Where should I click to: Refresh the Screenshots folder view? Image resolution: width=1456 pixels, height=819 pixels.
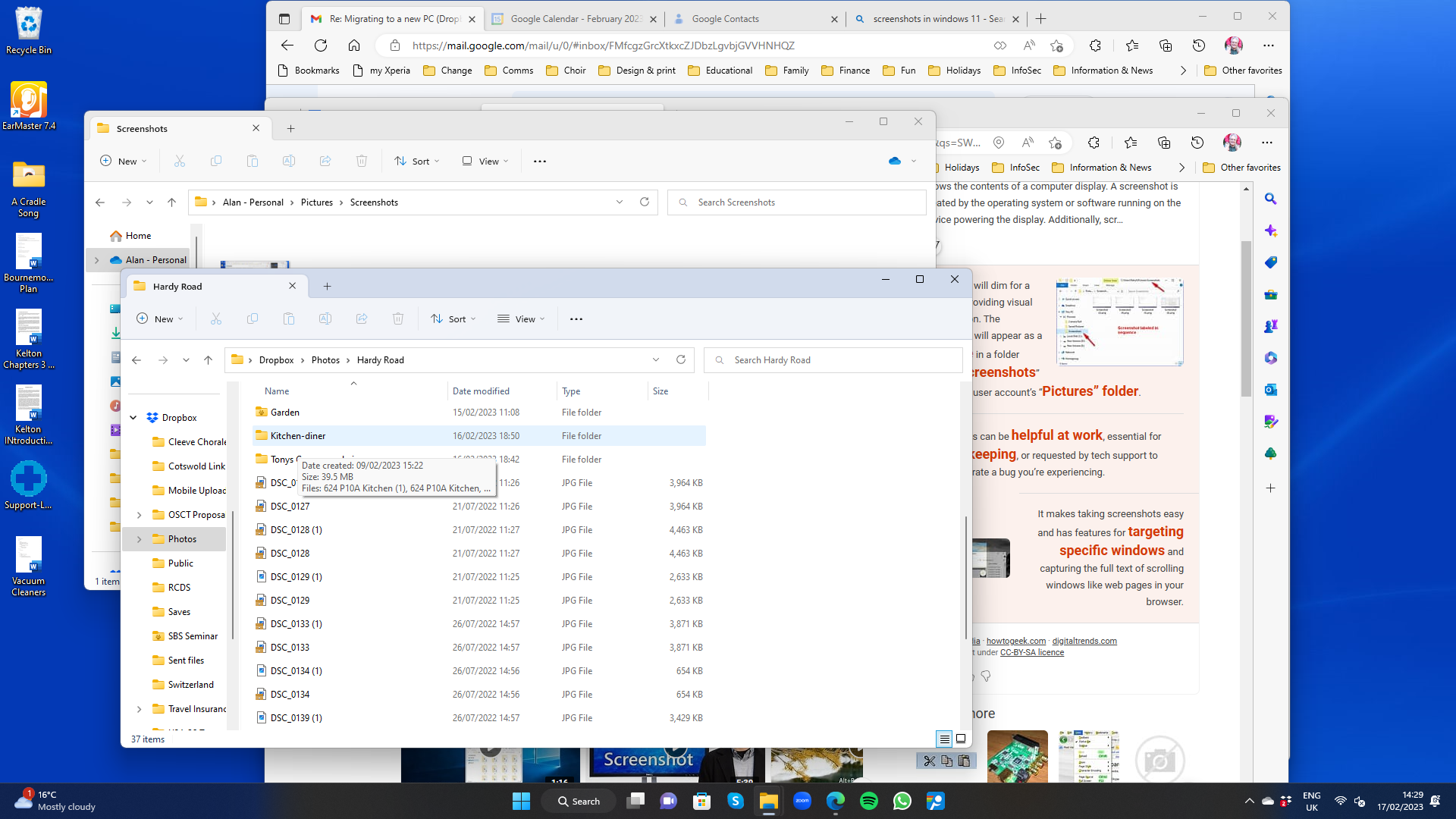coord(645,202)
